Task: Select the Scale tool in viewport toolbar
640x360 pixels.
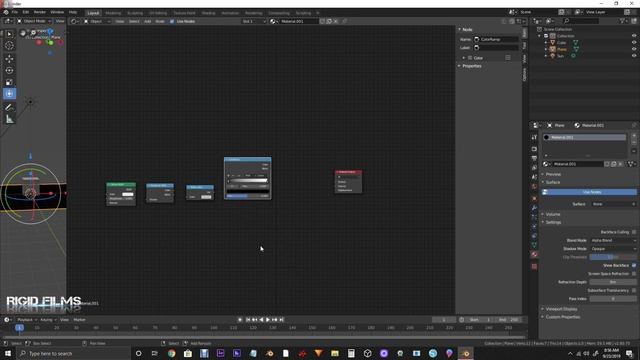Action: (x=9, y=82)
